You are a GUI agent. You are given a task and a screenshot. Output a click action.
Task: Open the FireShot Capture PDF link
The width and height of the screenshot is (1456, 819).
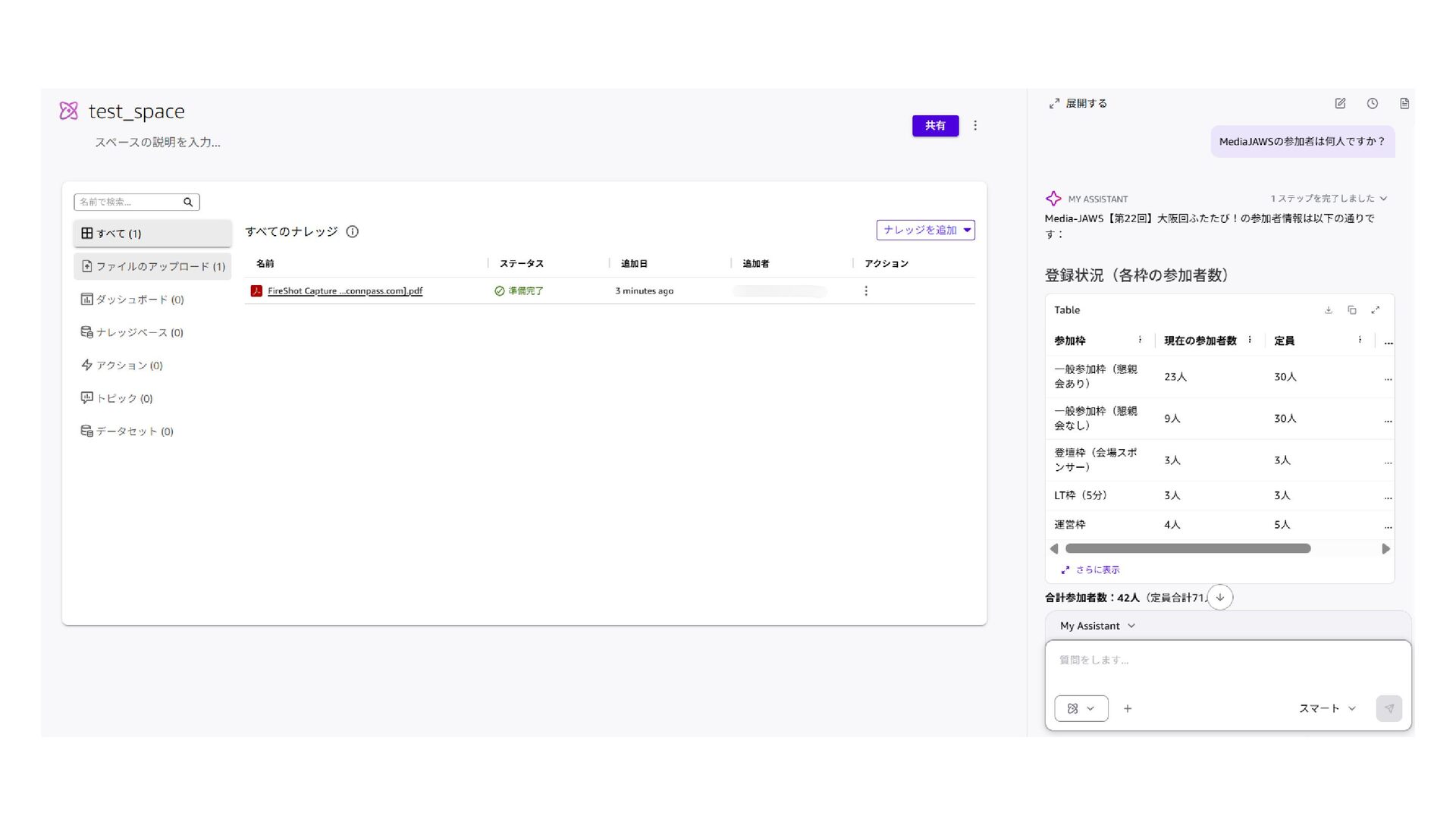(x=345, y=291)
